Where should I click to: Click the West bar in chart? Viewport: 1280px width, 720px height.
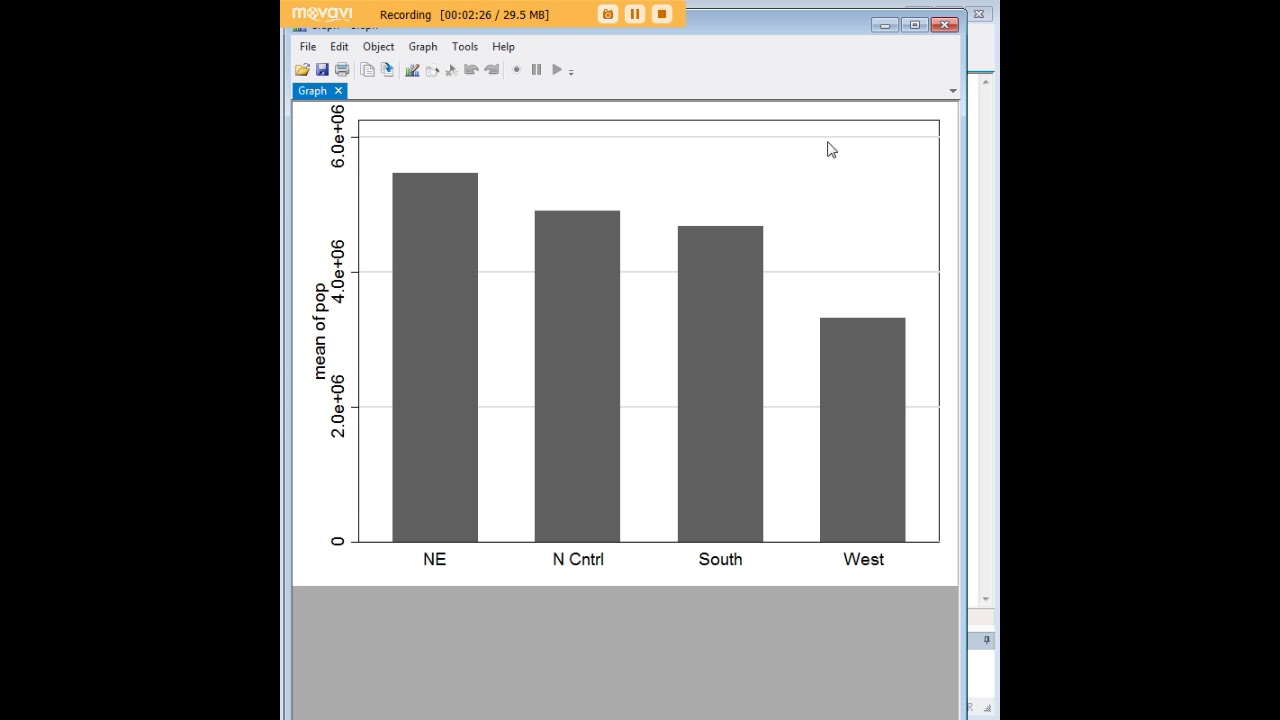click(x=862, y=430)
